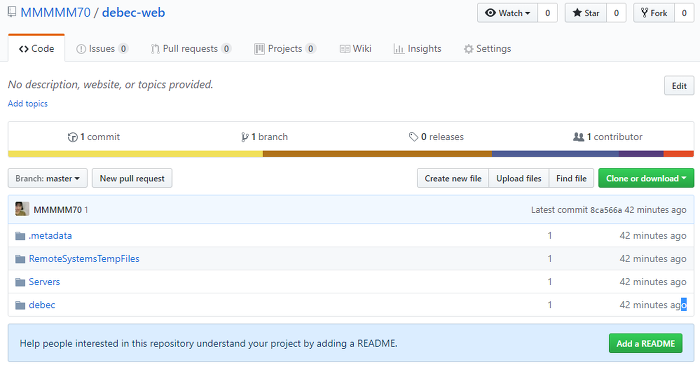Screen dimensions: 700x367
Task: Click the red-orange segment of language bar
Action: 679,154
